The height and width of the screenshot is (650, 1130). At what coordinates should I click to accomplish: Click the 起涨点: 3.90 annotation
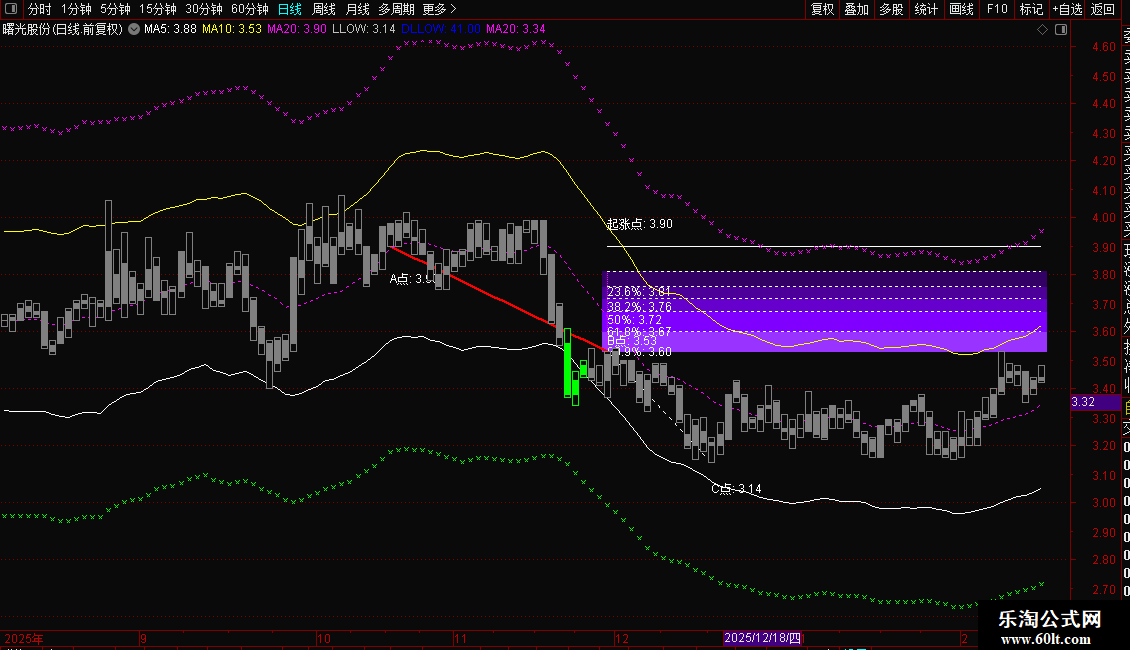point(639,224)
